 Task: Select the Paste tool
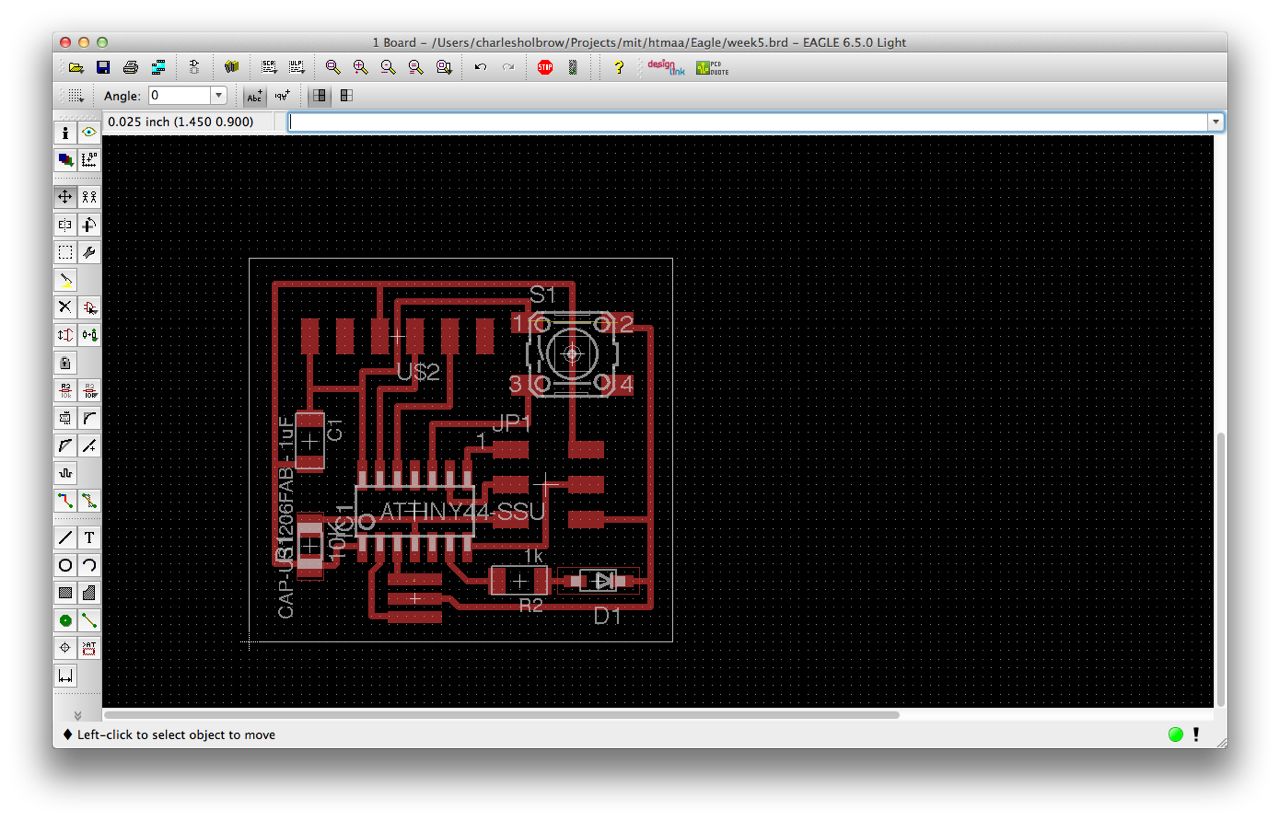click(65, 281)
